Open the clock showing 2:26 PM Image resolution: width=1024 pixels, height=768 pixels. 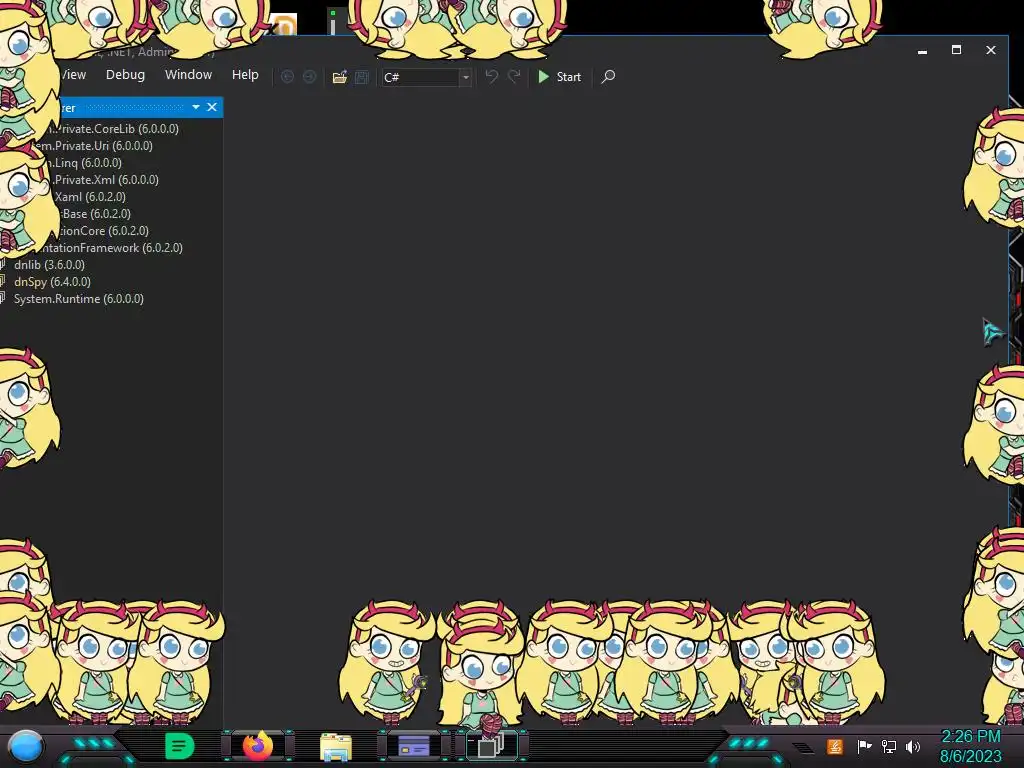(x=970, y=746)
